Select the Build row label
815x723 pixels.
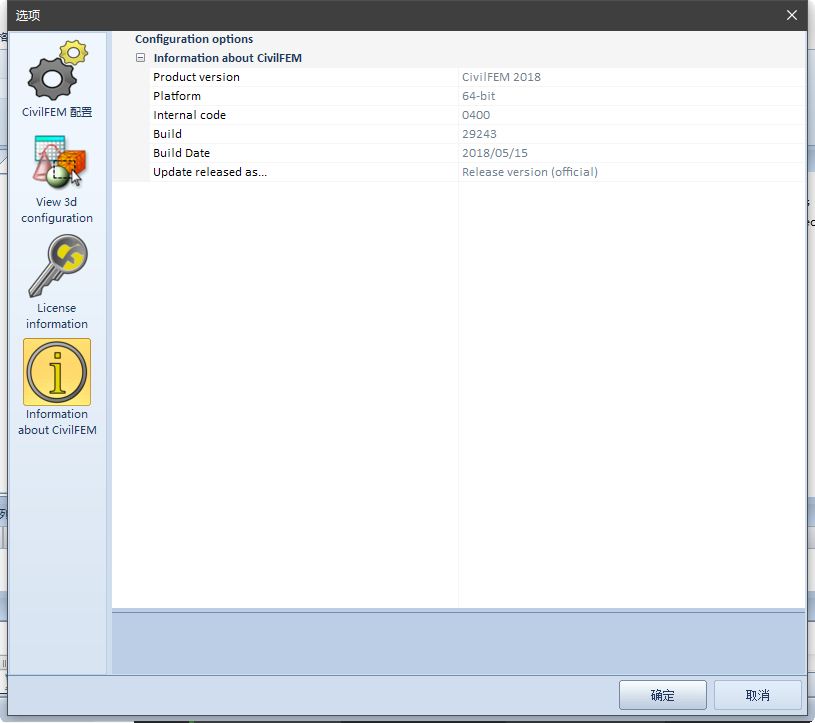click(x=167, y=134)
